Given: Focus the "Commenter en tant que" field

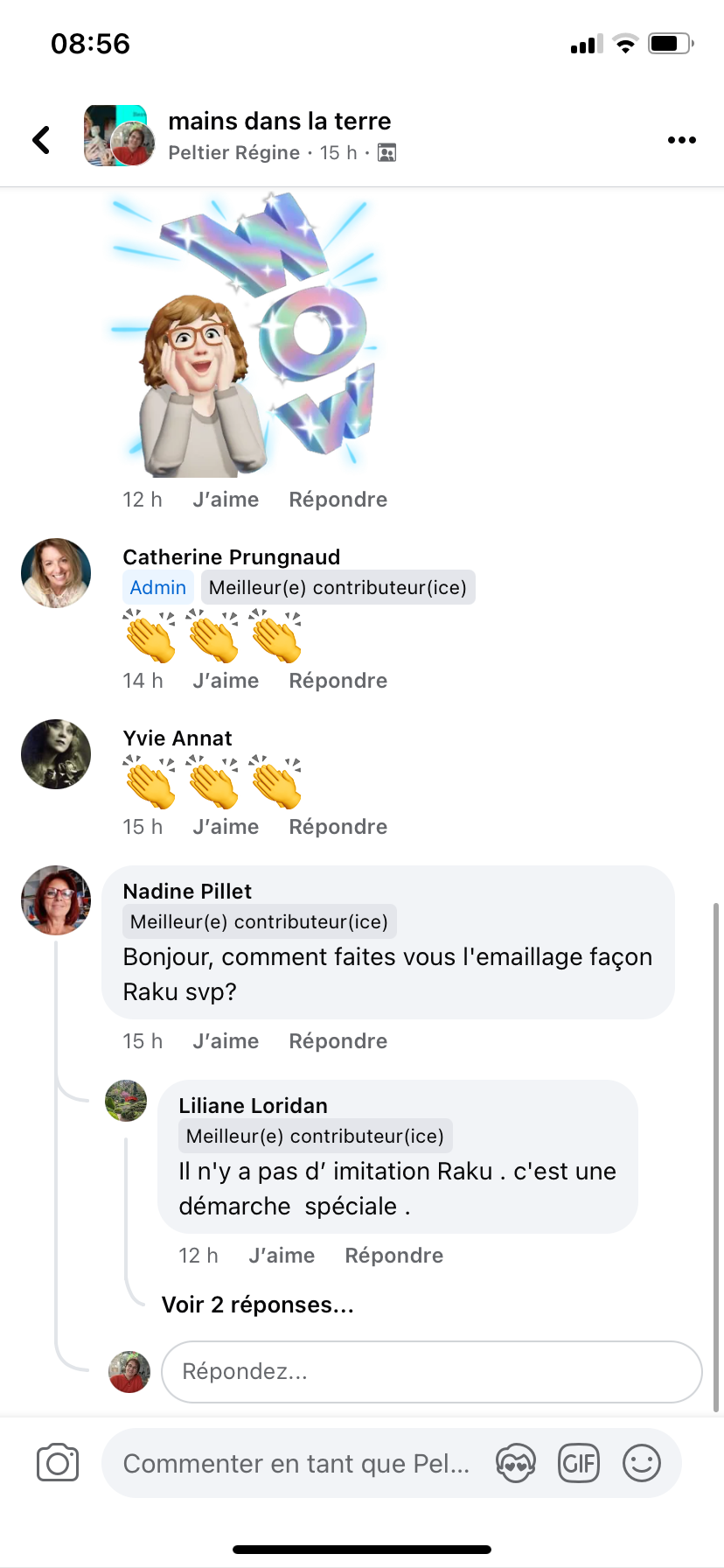Looking at the screenshot, I should pyautogui.click(x=297, y=1463).
